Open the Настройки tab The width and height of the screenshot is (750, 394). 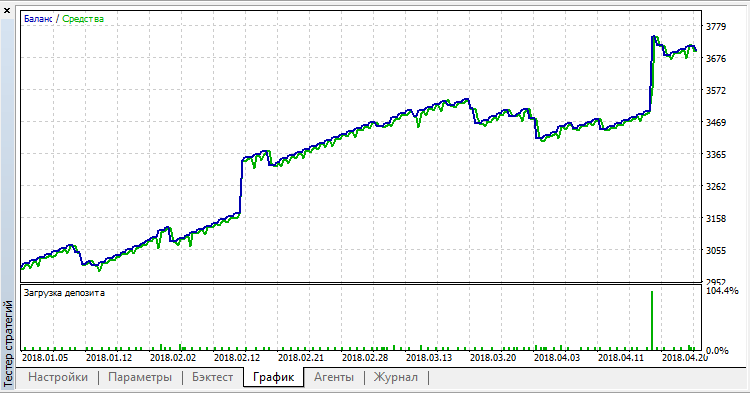click(58, 377)
